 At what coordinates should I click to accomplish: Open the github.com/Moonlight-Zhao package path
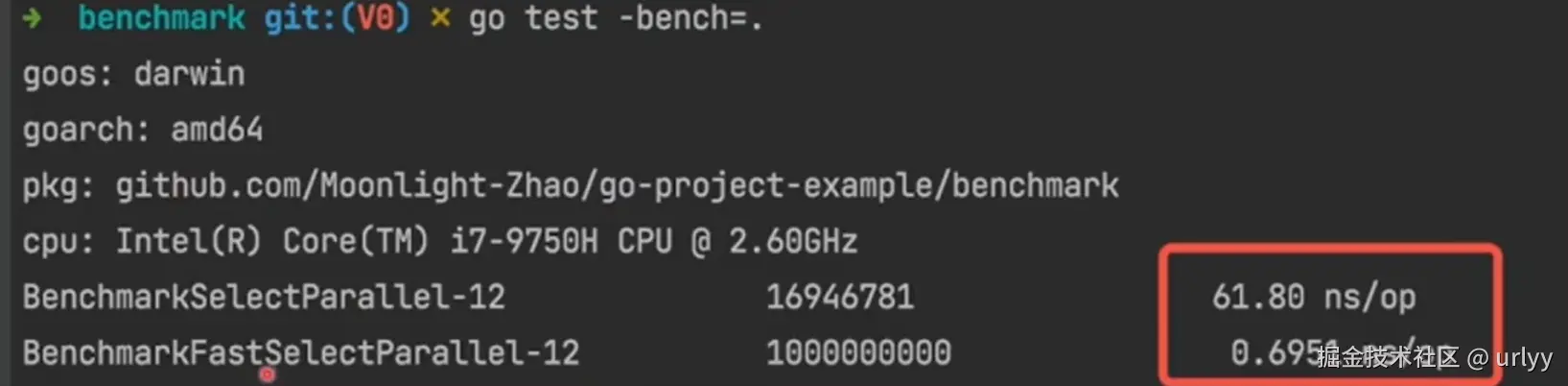coord(618,185)
